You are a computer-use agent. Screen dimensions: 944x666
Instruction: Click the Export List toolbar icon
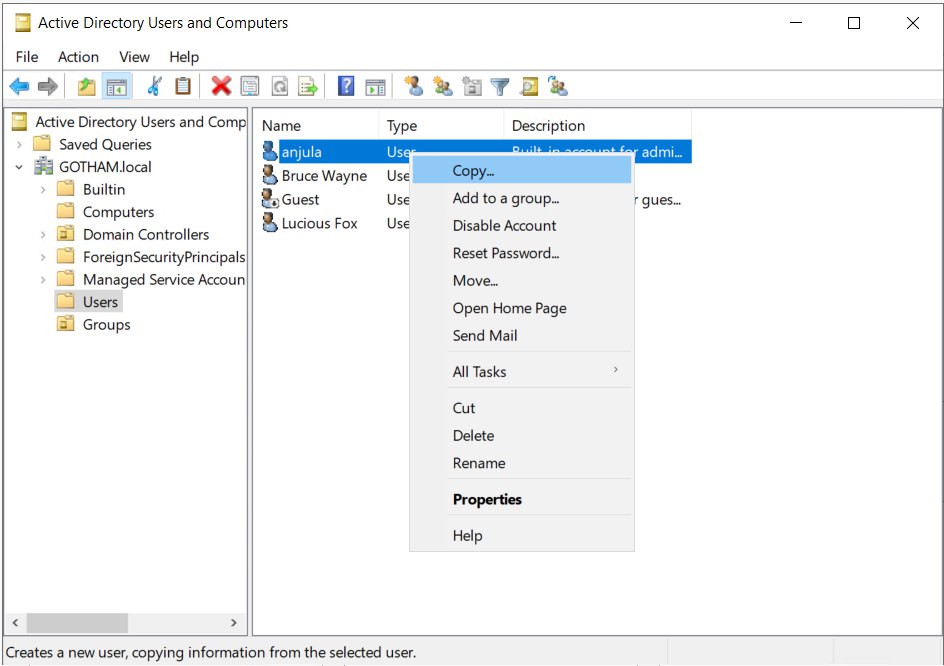(x=307, y=86)
